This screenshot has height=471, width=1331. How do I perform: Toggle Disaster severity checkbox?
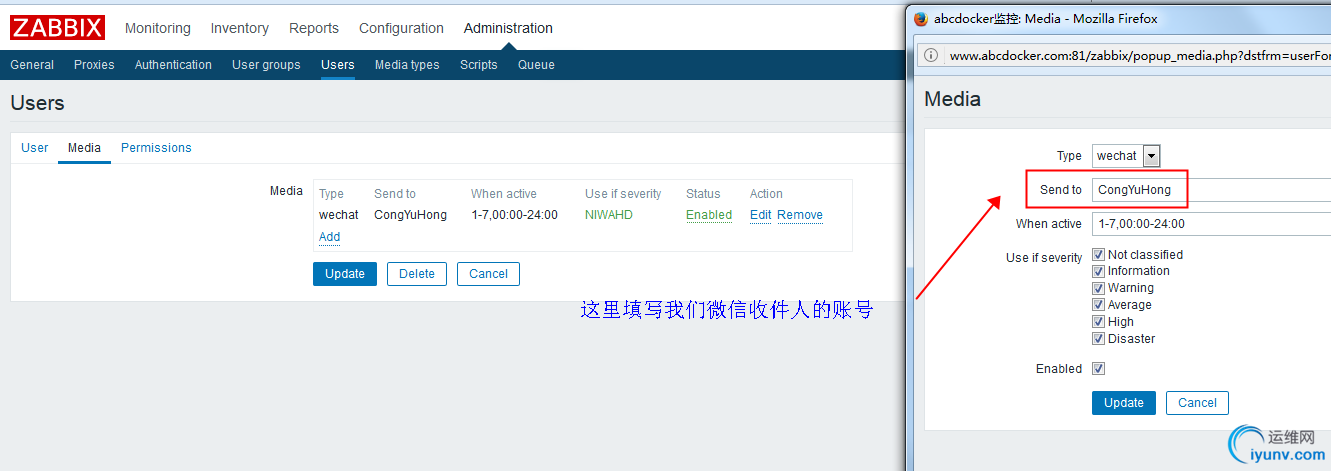1099,339
